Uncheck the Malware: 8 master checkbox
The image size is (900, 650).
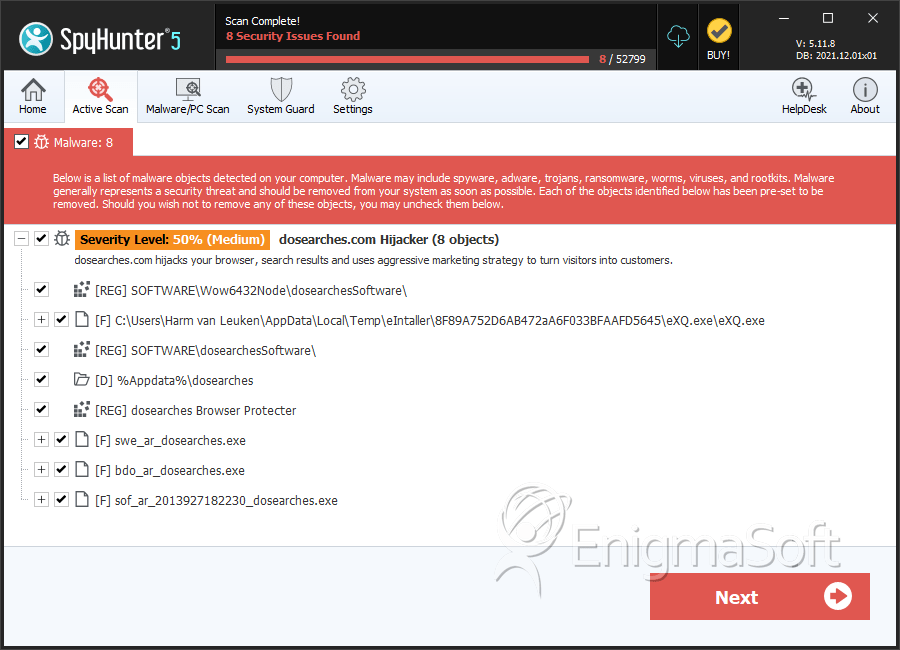point(21,142)
